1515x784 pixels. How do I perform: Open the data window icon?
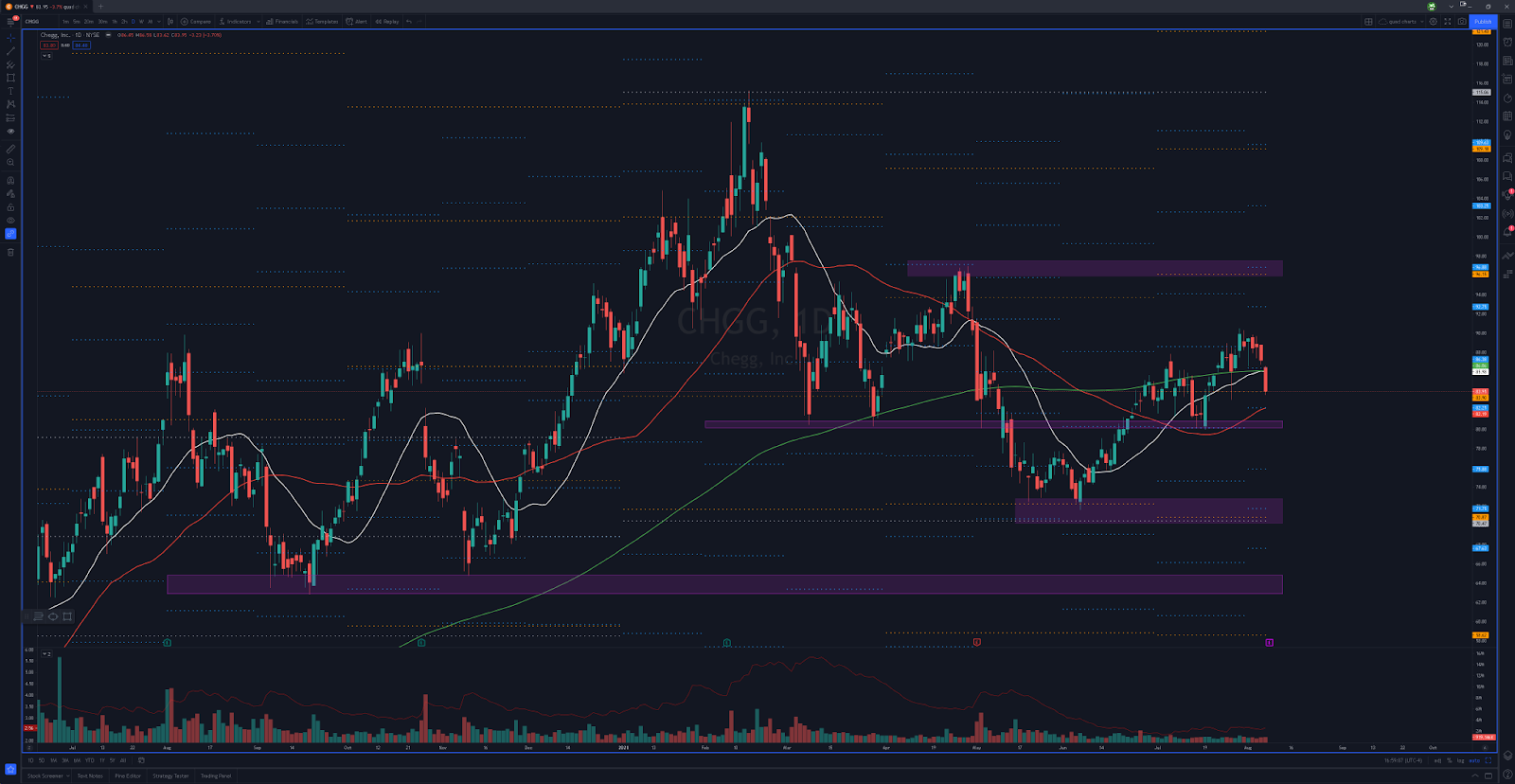click(1507, 79)
